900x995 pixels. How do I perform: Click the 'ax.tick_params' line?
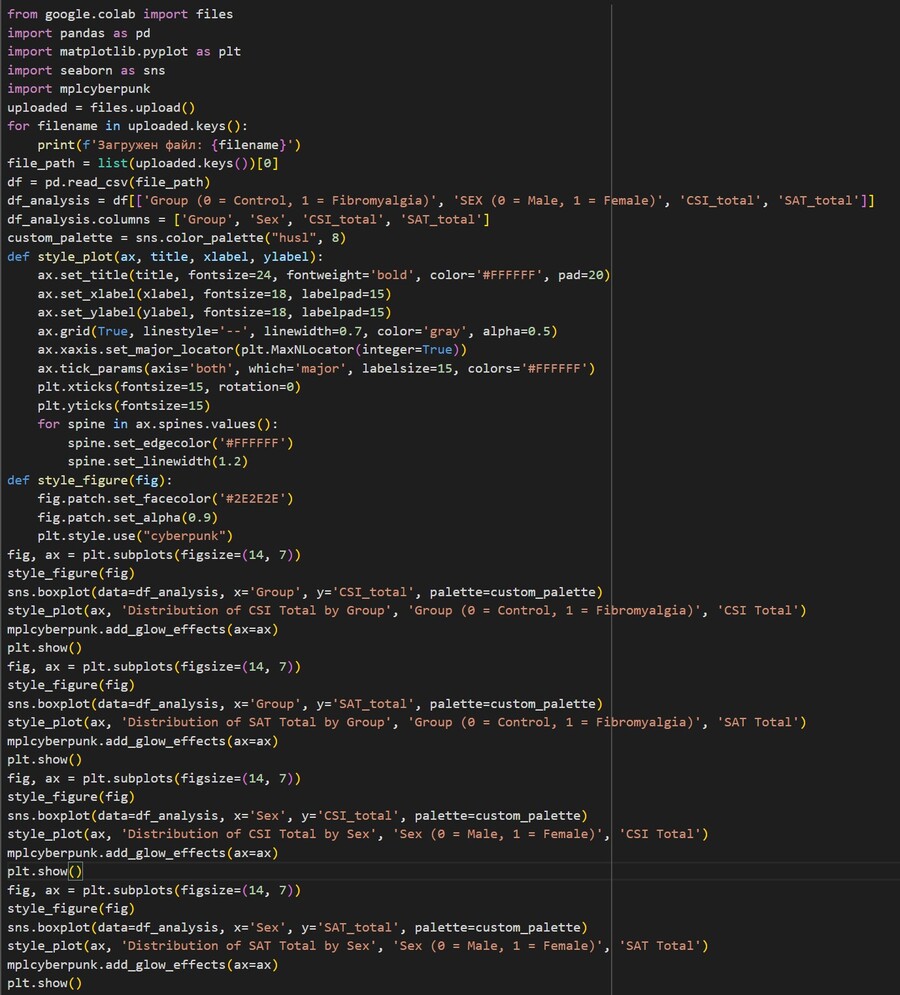[x=316, y=368]
